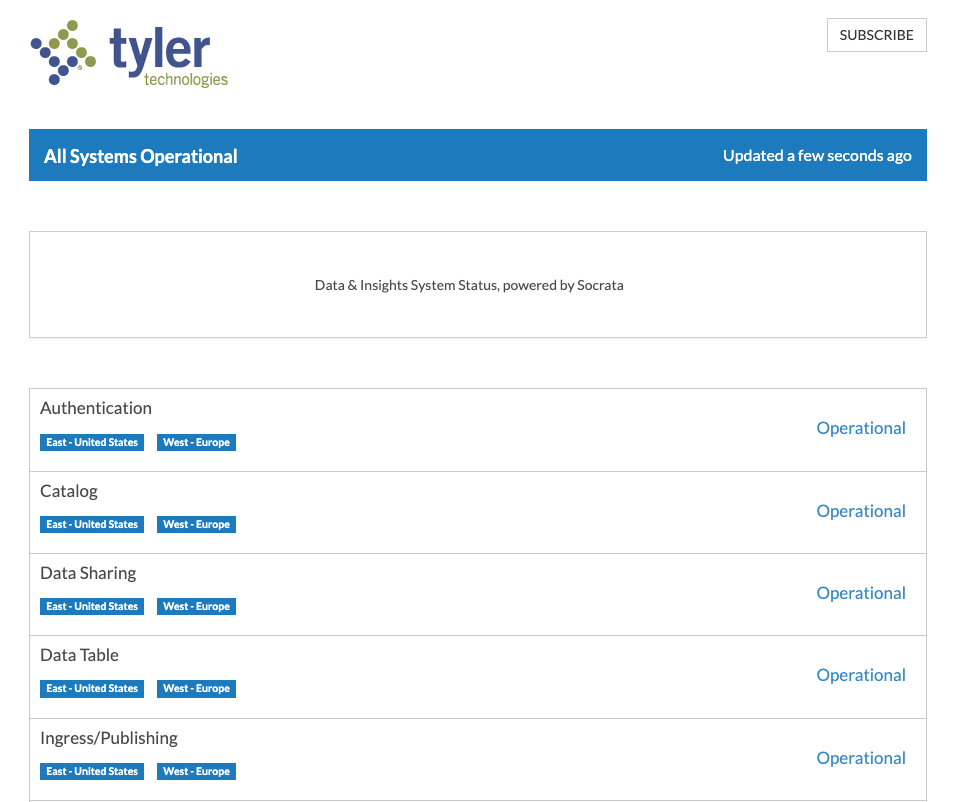Click Catalog's West - Europe tag
This screenshot has width=955, height=802.
click(196, 524)
